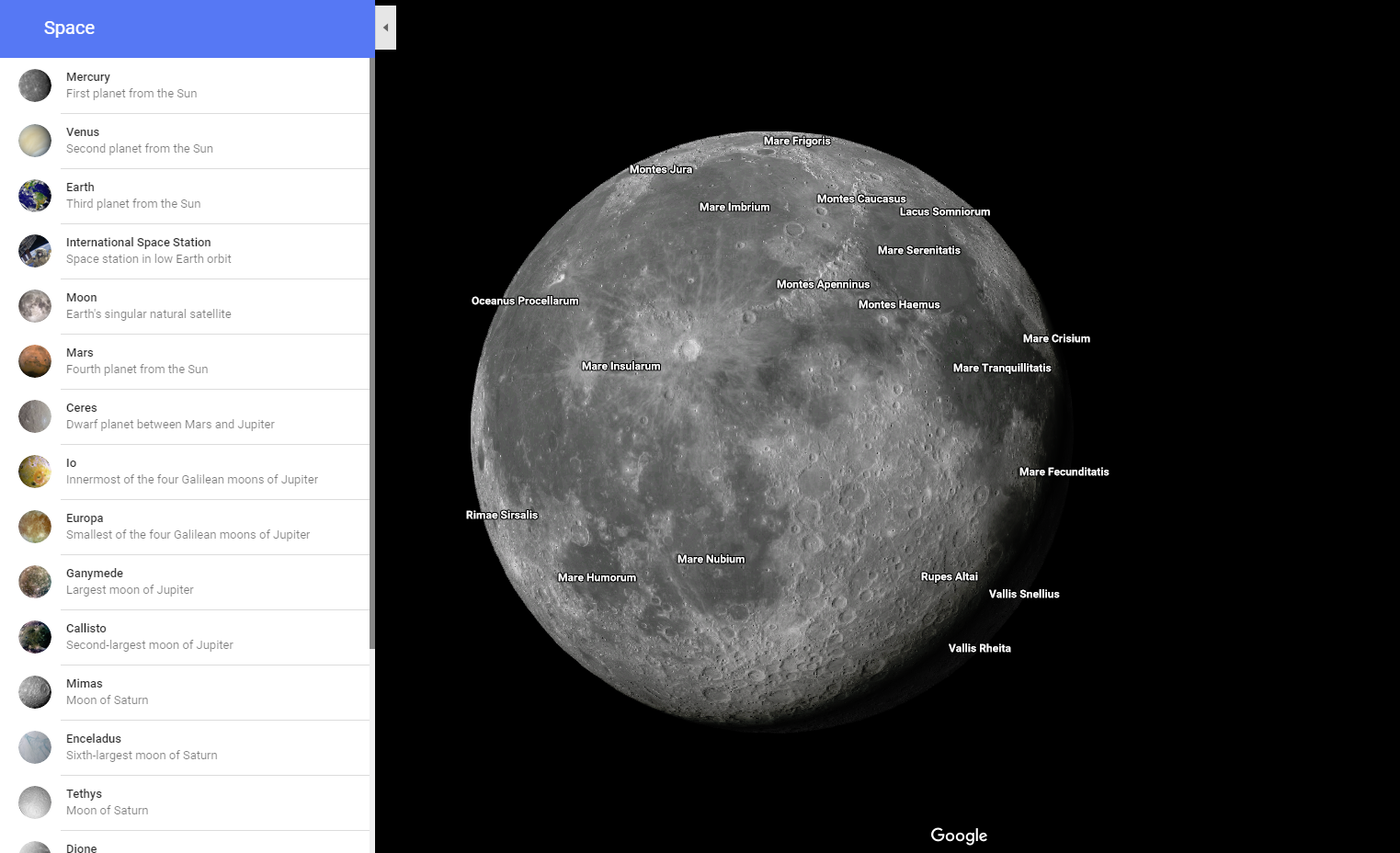This screenshot has width=1400, height=853.
Task: Click the Google logo
Action: [x=959, y=835]
